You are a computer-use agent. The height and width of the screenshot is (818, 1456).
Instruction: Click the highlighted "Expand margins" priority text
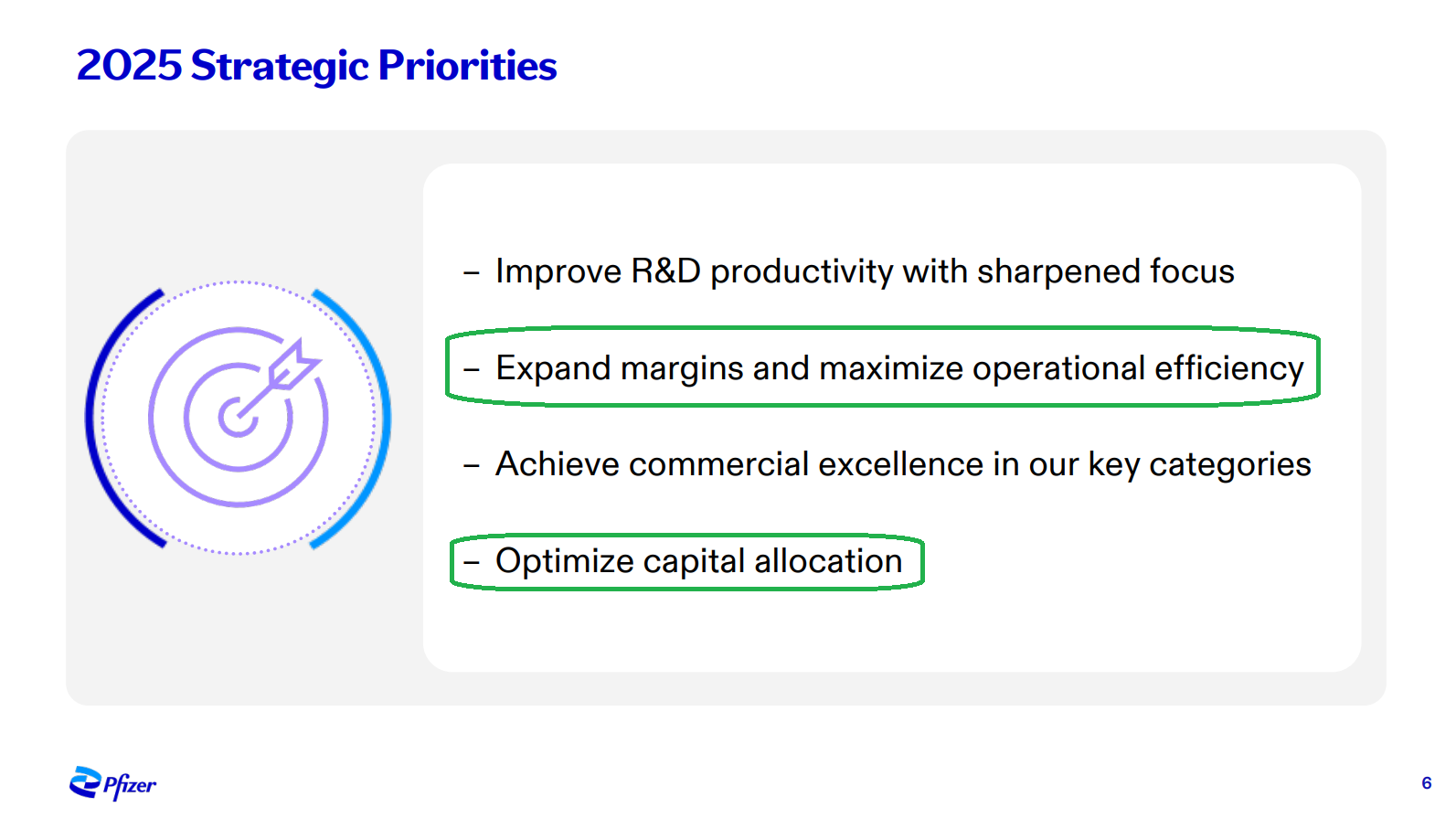pyautogui.click(x=899, y=368)
